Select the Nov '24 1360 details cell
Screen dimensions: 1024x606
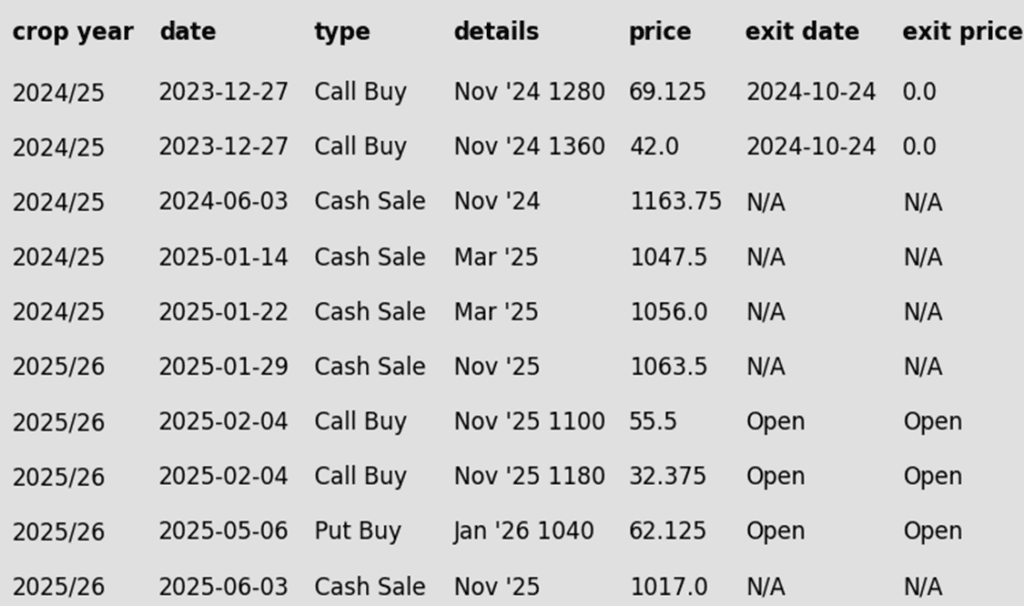(530, 146)
